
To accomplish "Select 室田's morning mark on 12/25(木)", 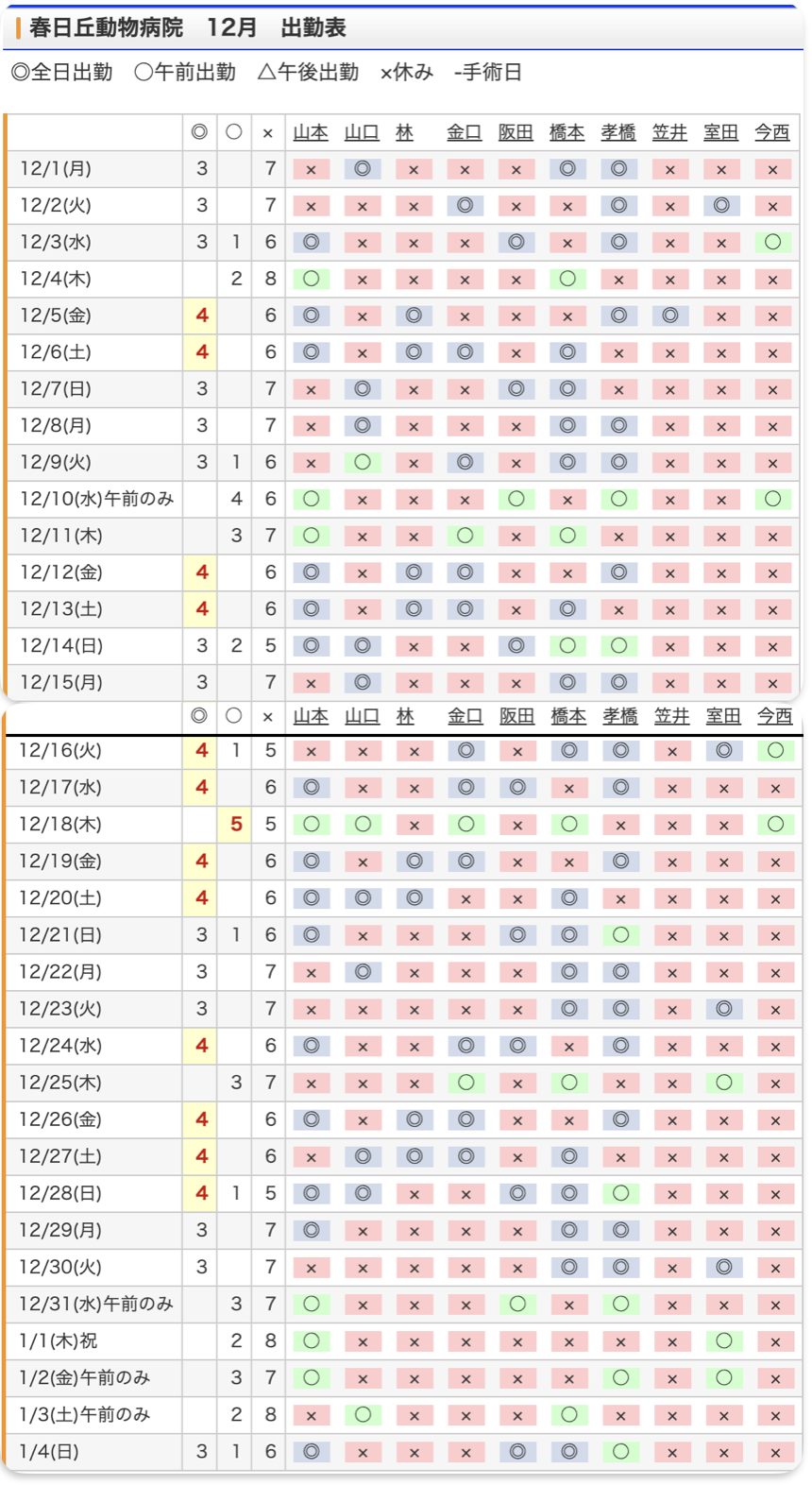I will coord(723,1083).
